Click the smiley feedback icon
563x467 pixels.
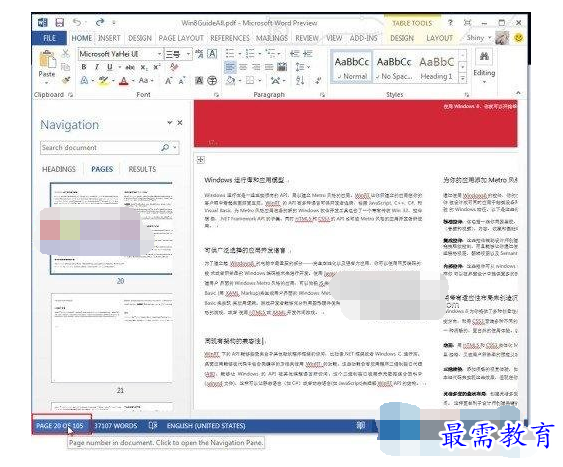[x=518, y=38]
